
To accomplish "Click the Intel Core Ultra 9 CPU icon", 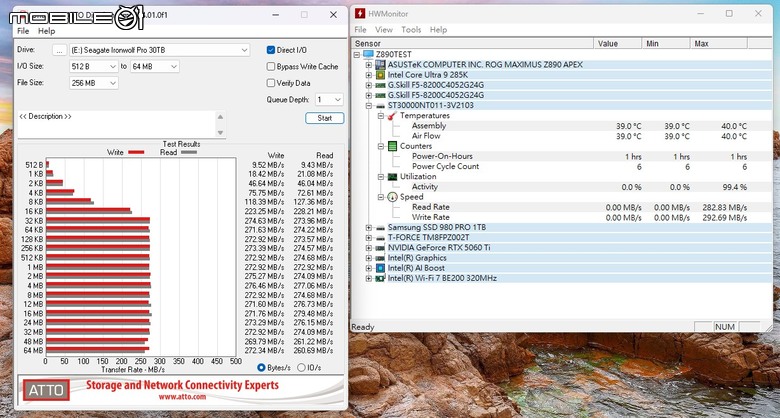I will point(380,75).
